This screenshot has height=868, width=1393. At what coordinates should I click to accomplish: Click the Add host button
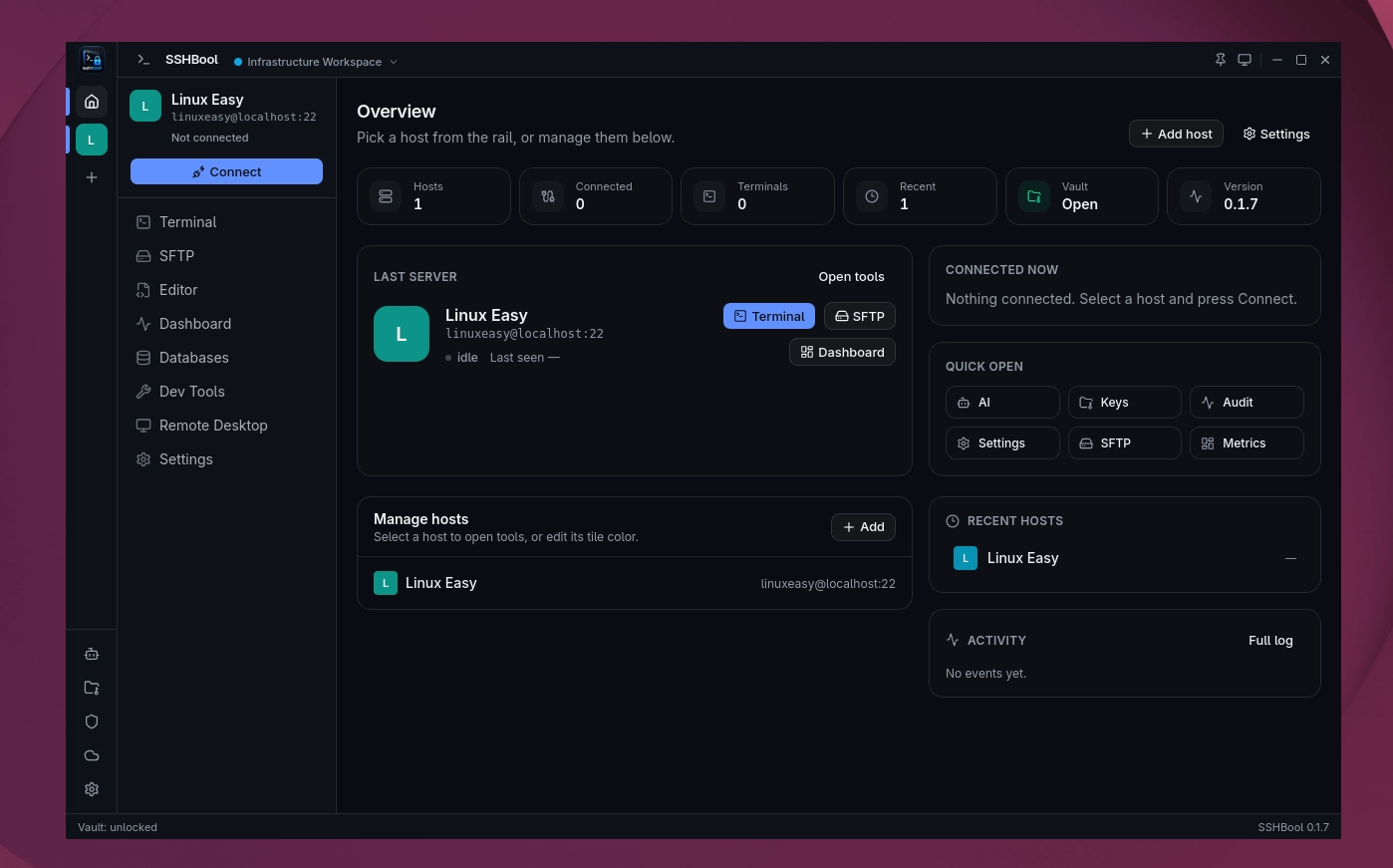coord(1176,134)
